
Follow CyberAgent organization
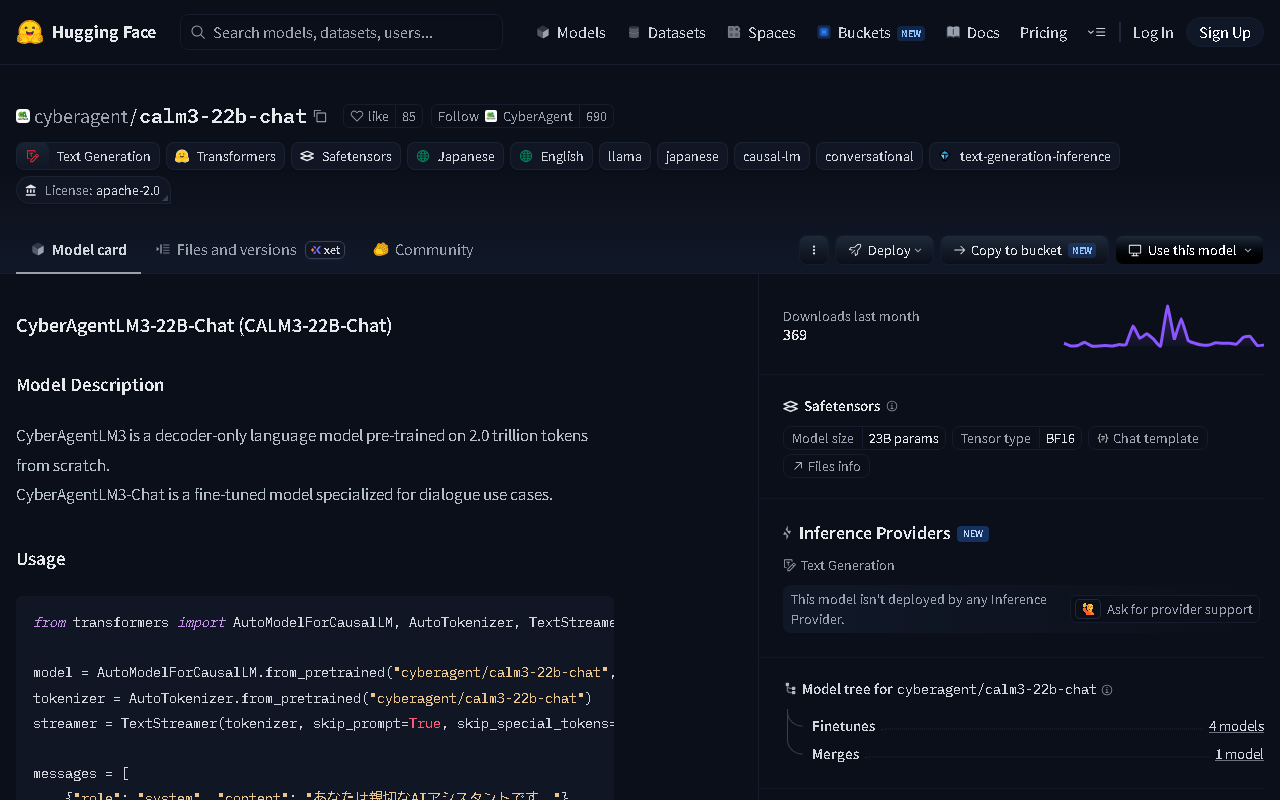503,116
